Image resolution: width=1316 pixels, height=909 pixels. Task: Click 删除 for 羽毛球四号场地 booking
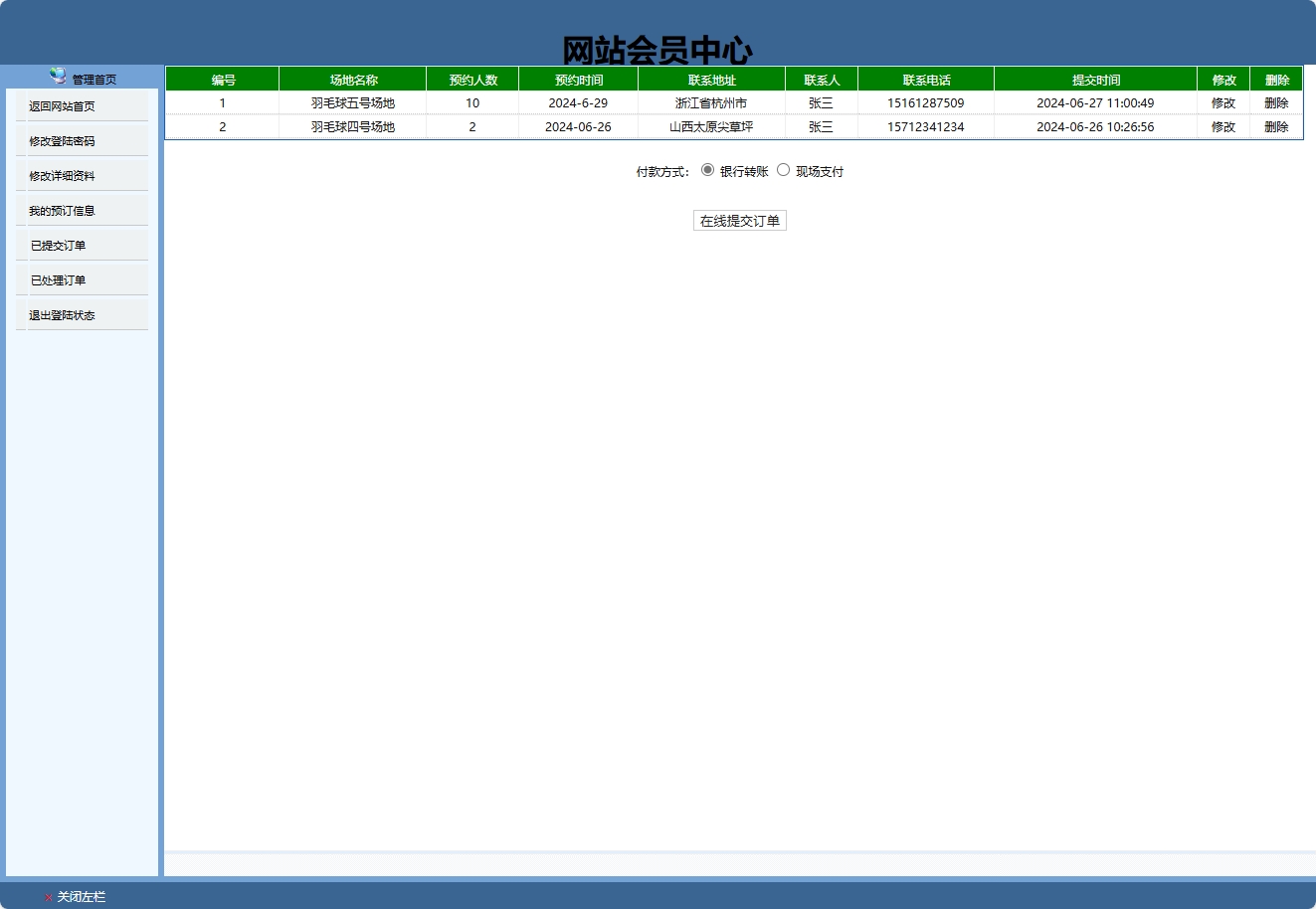(x=1276, y=126)
